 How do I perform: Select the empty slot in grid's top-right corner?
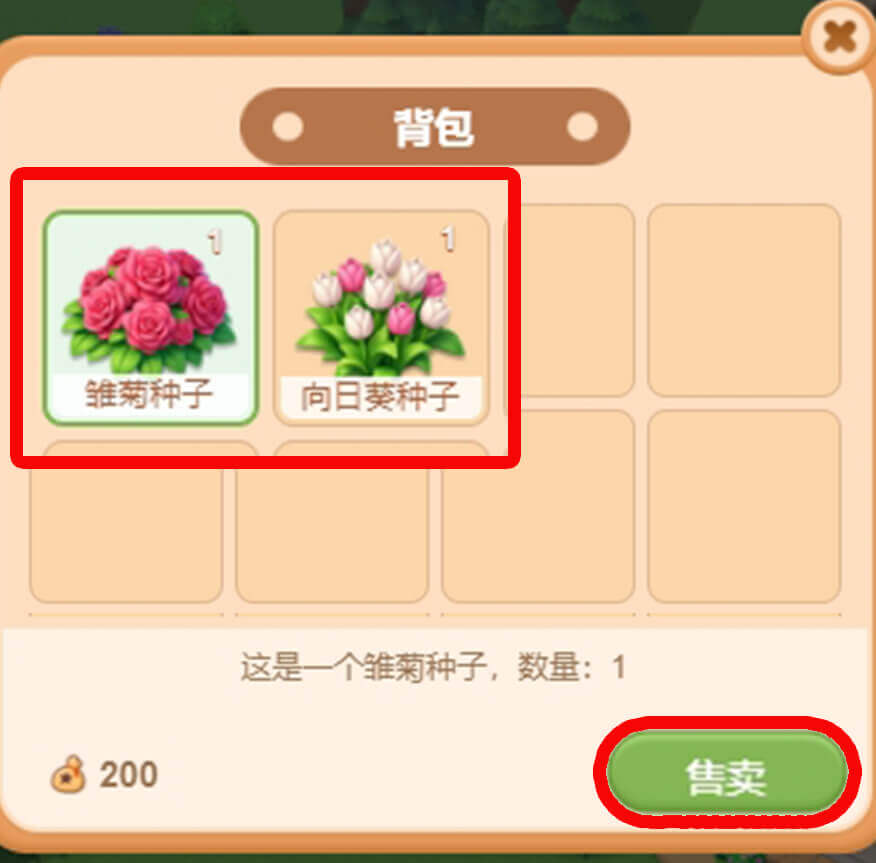[744, 301]
